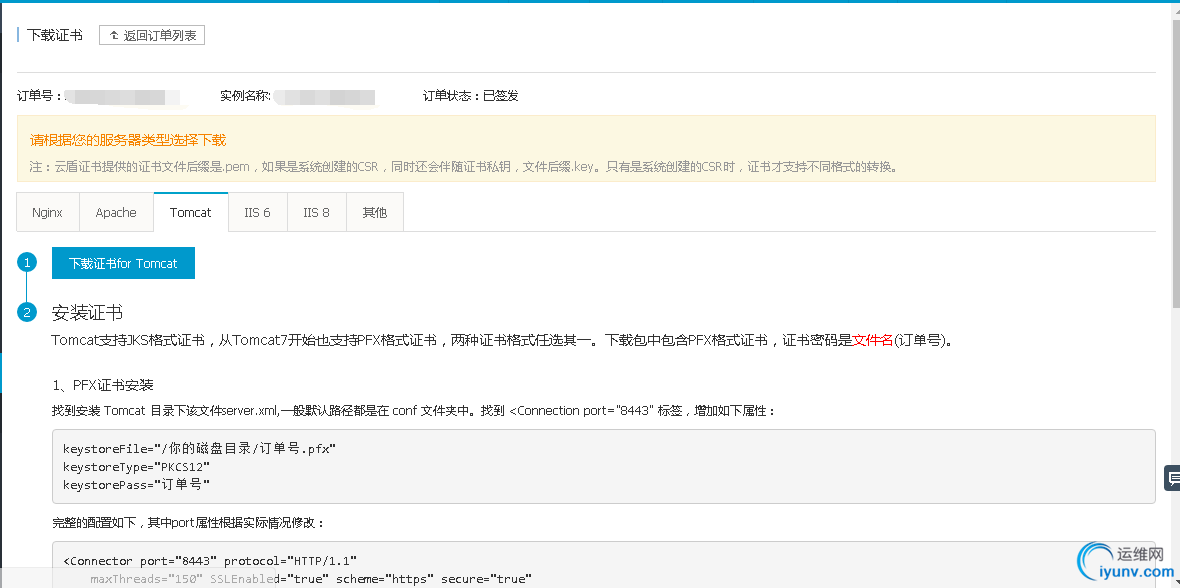Open the IIS 6 tab
Viewport: 1180px width, 588px height.
257,212
